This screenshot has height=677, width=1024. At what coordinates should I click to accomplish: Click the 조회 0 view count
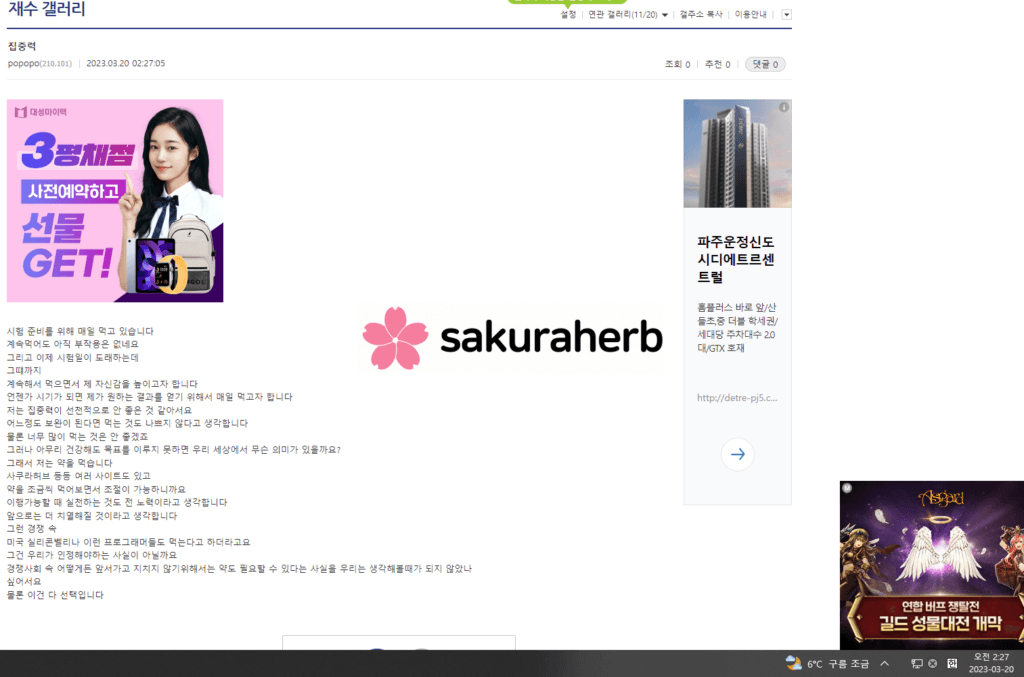point(677,65)
